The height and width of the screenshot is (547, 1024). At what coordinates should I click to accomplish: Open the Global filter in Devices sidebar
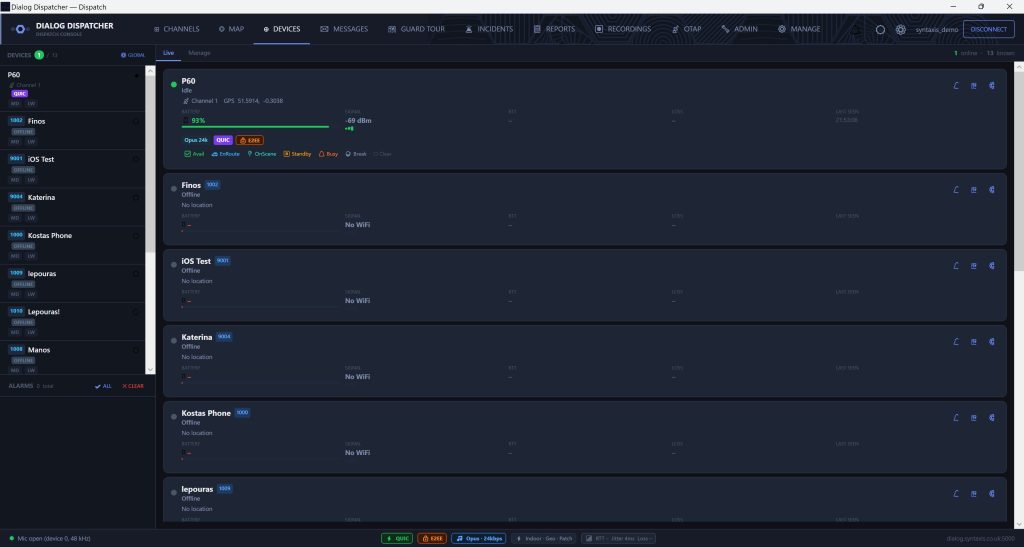click(x=133, y=55)
